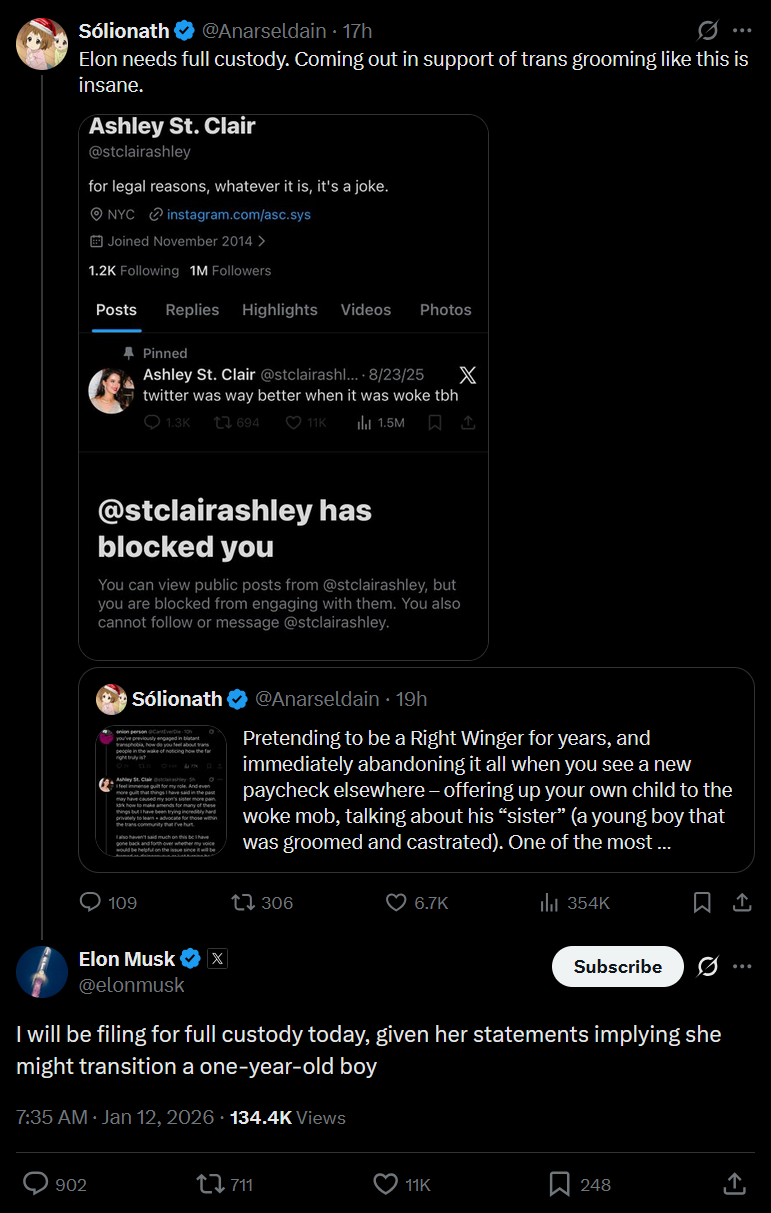Repost Elon Musk's post
This screenshot has height=1213, width=771.
[210, 1185]
